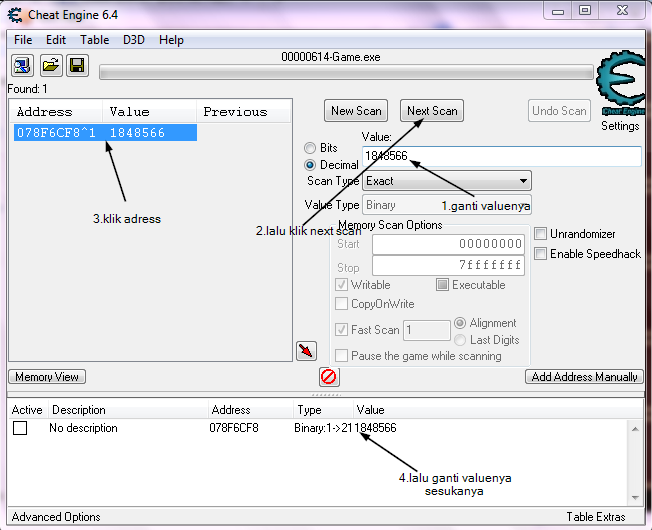Minimize the Cheat Engine window
Image resolution: width=652 pixels, height=530 pixels.
tap(558, 11)
